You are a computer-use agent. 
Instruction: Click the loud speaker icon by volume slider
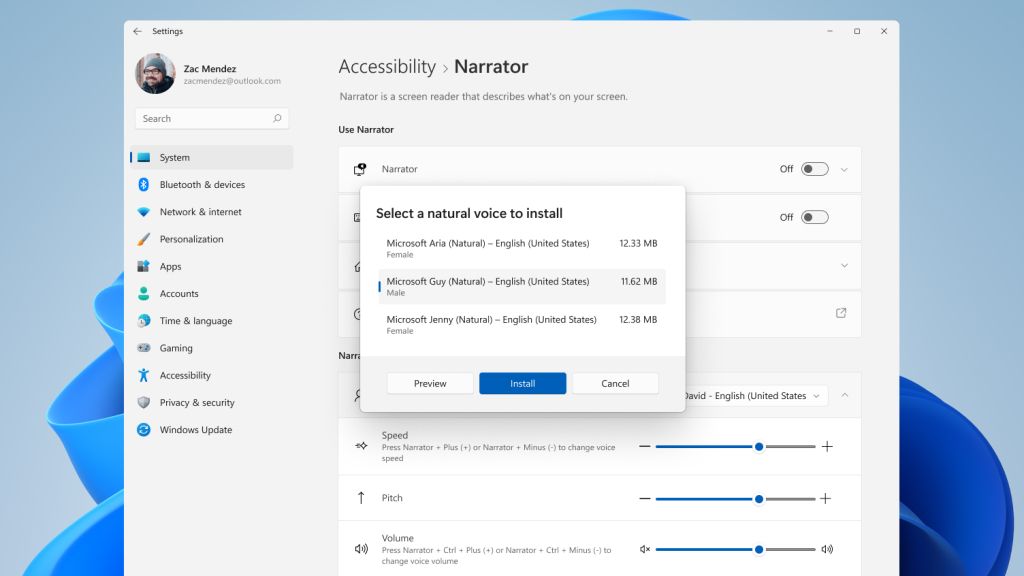pos(827,549)
